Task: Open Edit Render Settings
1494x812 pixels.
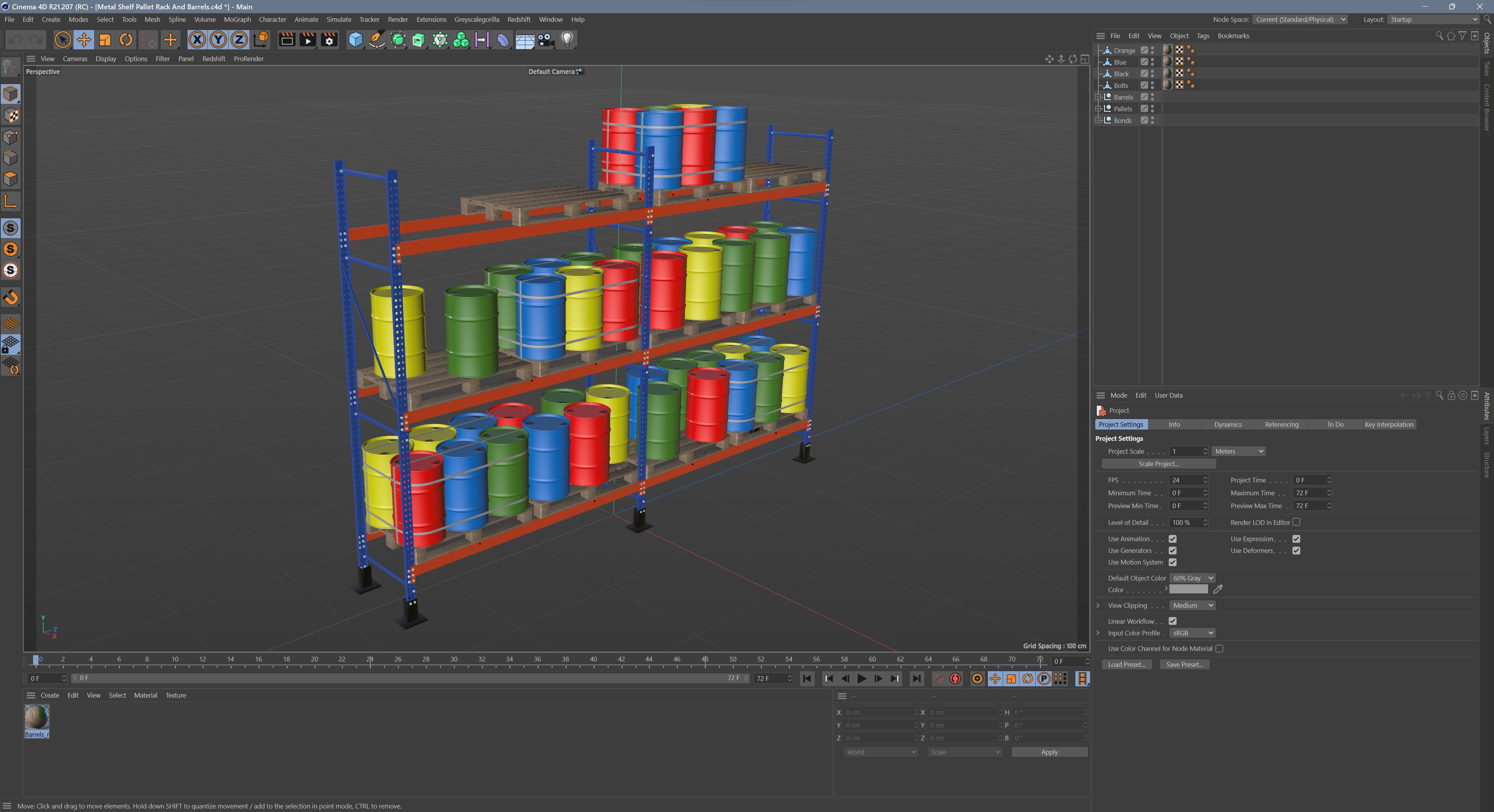Action: [329, 39]
